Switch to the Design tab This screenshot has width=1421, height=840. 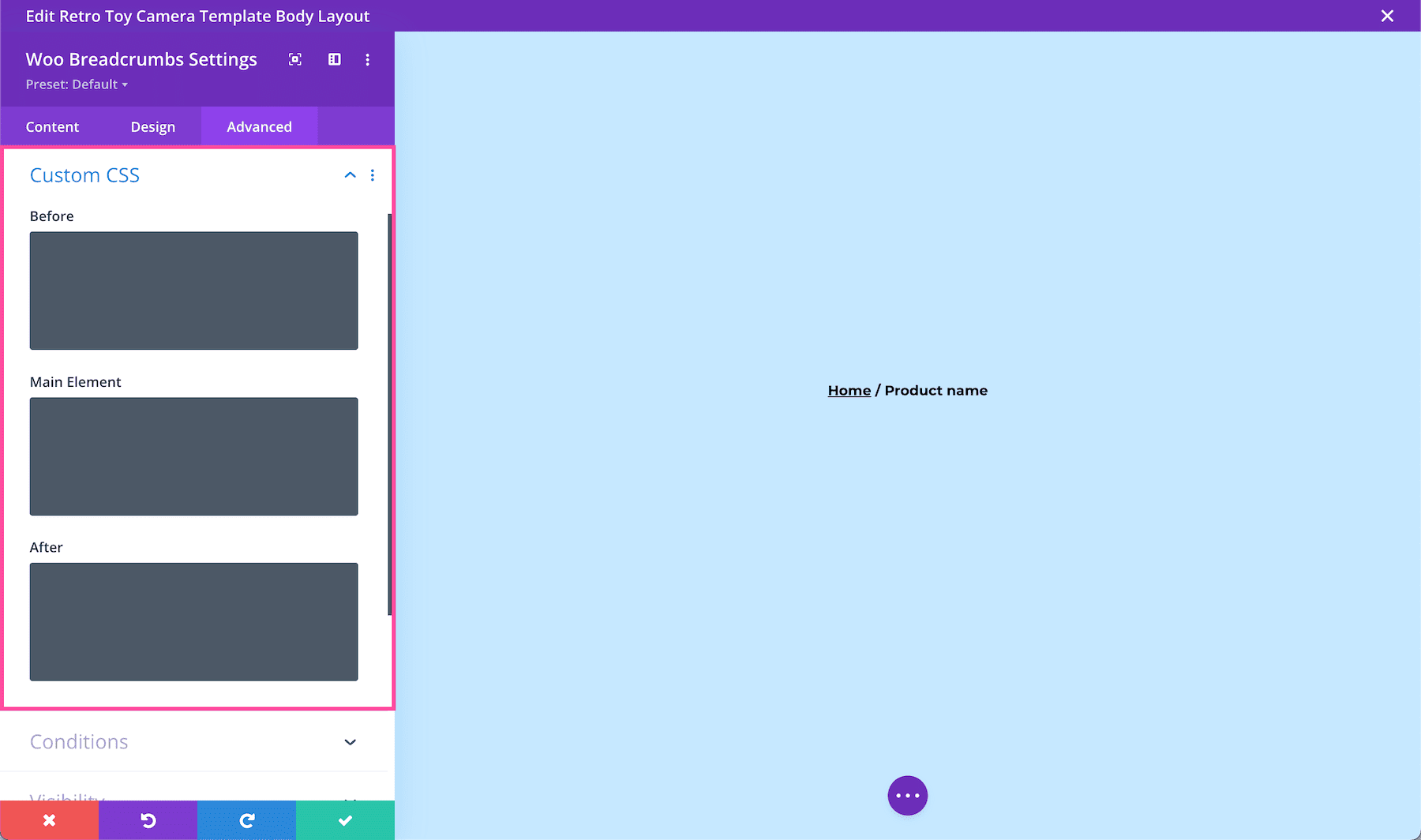tap(153, 126)
